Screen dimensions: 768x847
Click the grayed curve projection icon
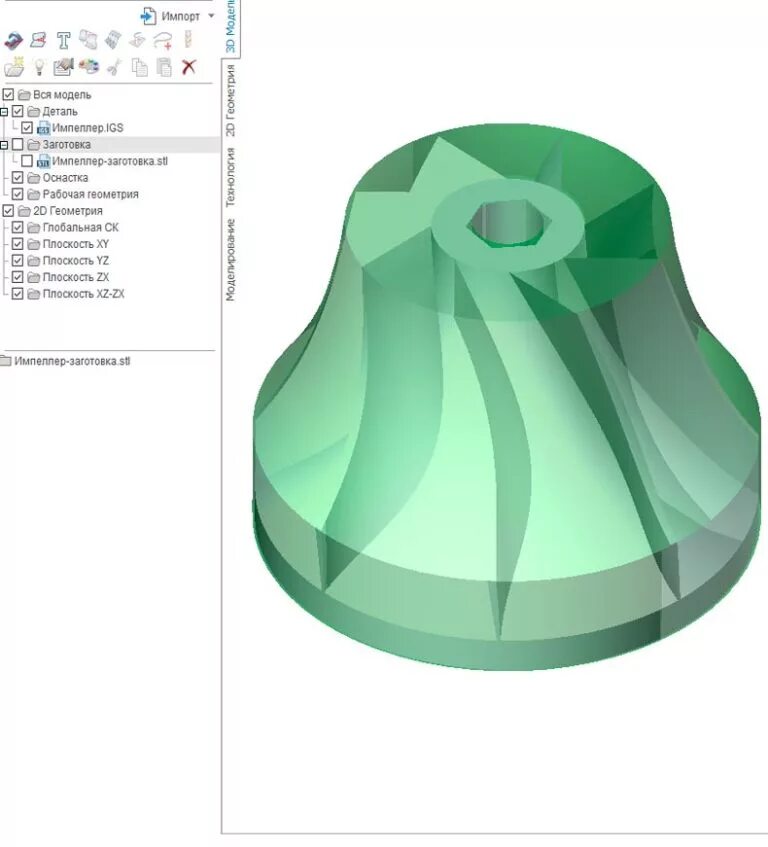[x=137, y=40]
